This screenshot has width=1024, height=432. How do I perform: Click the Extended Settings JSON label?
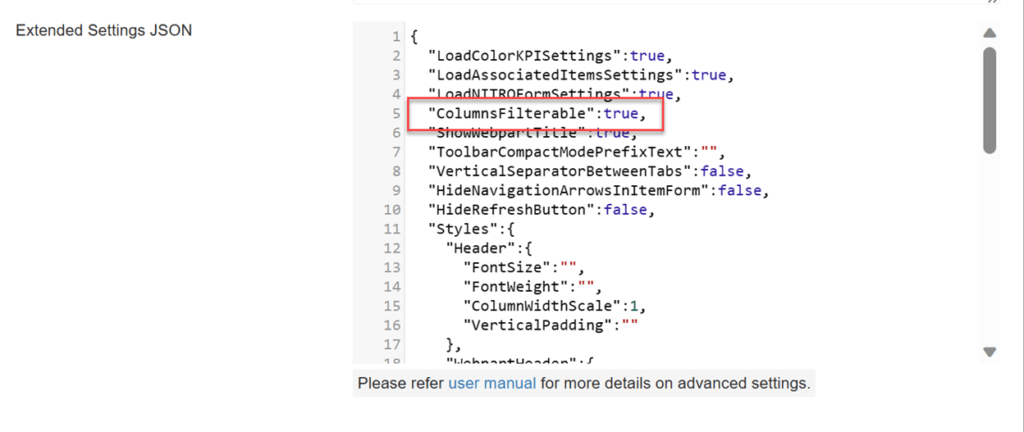point(104,30)
